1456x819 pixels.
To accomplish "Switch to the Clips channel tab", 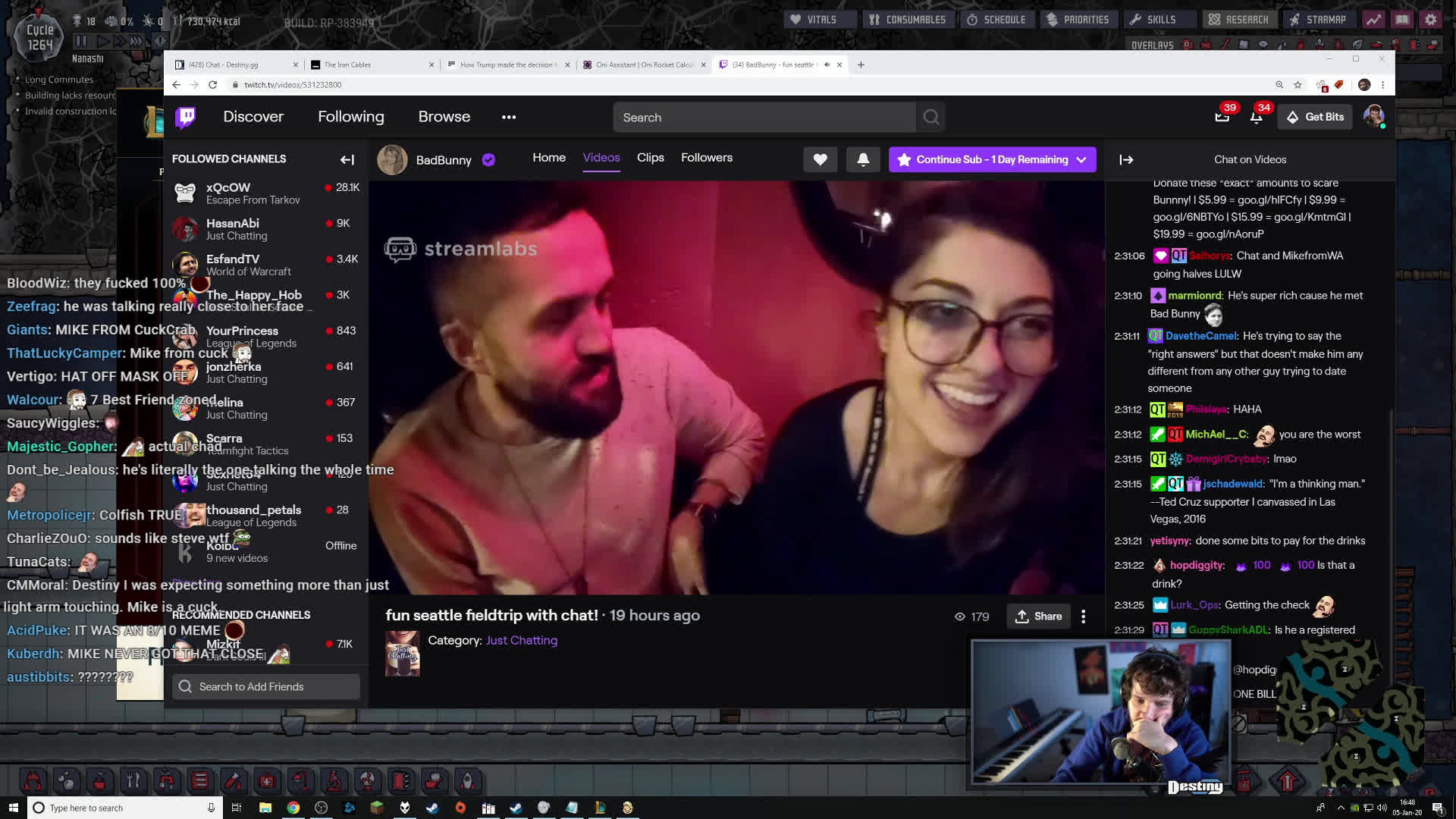I will (x=651, y=158).
